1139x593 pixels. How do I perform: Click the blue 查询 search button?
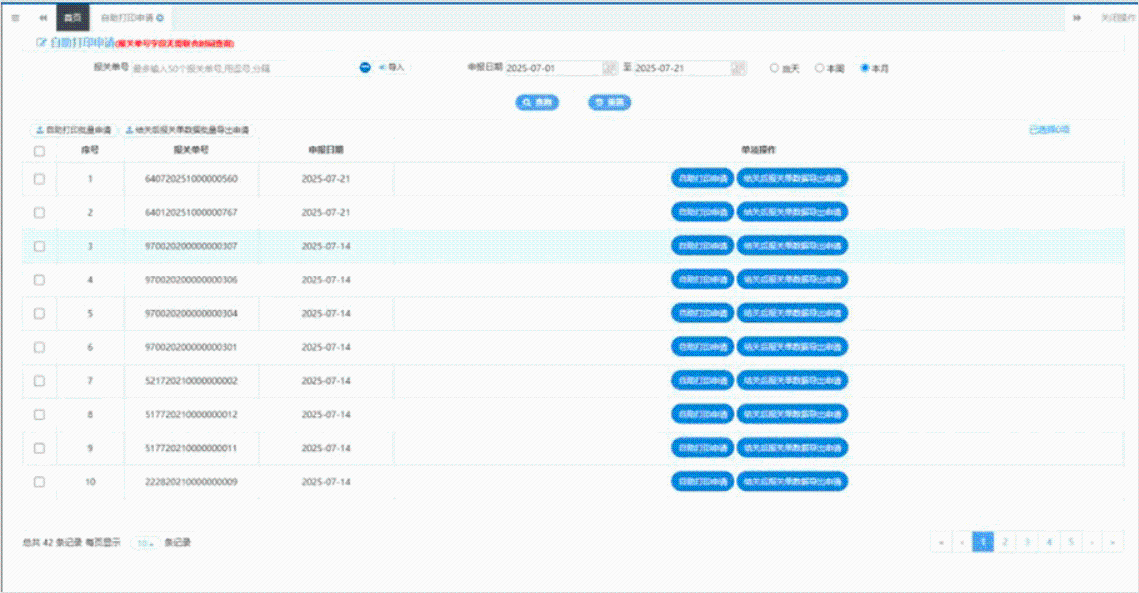click(x=537, y=102)
